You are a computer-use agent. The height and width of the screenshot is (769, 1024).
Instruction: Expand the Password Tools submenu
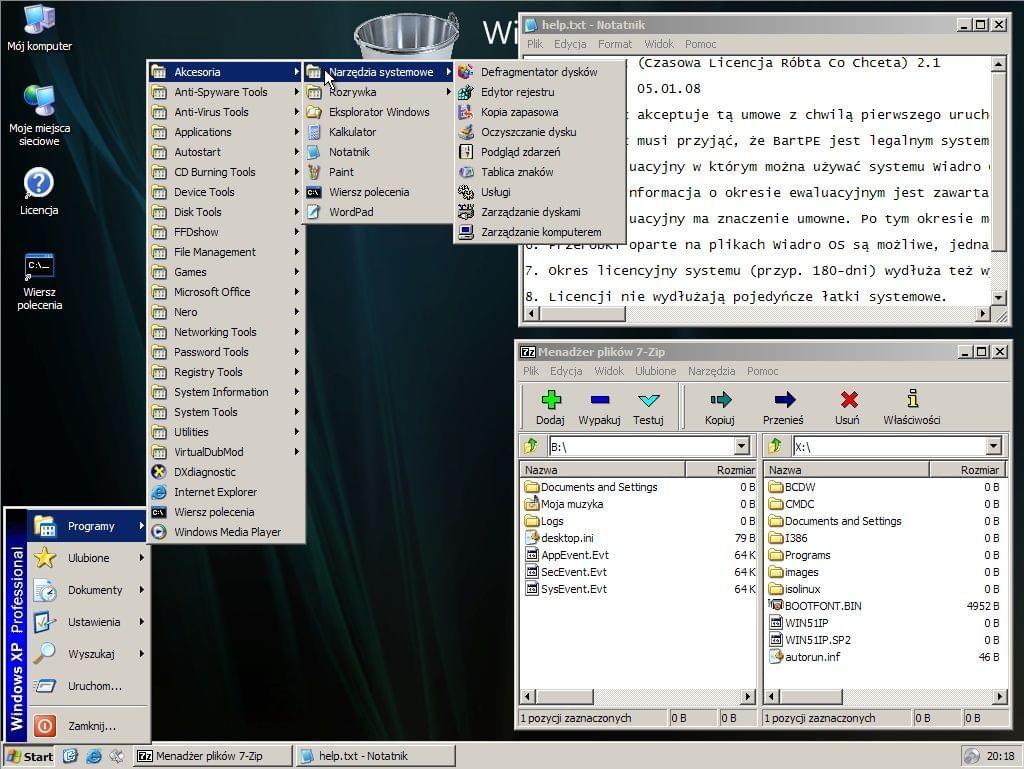[x=226, y=353]
